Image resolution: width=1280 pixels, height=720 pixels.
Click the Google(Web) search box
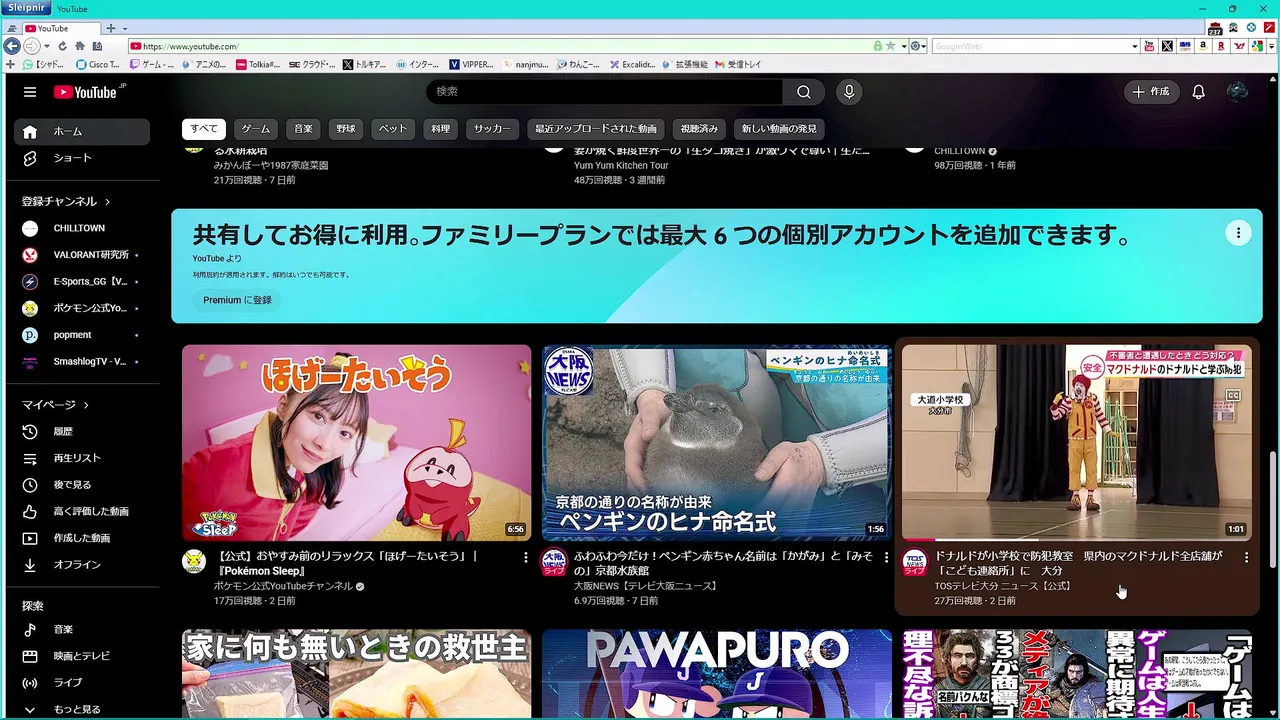1031,46
